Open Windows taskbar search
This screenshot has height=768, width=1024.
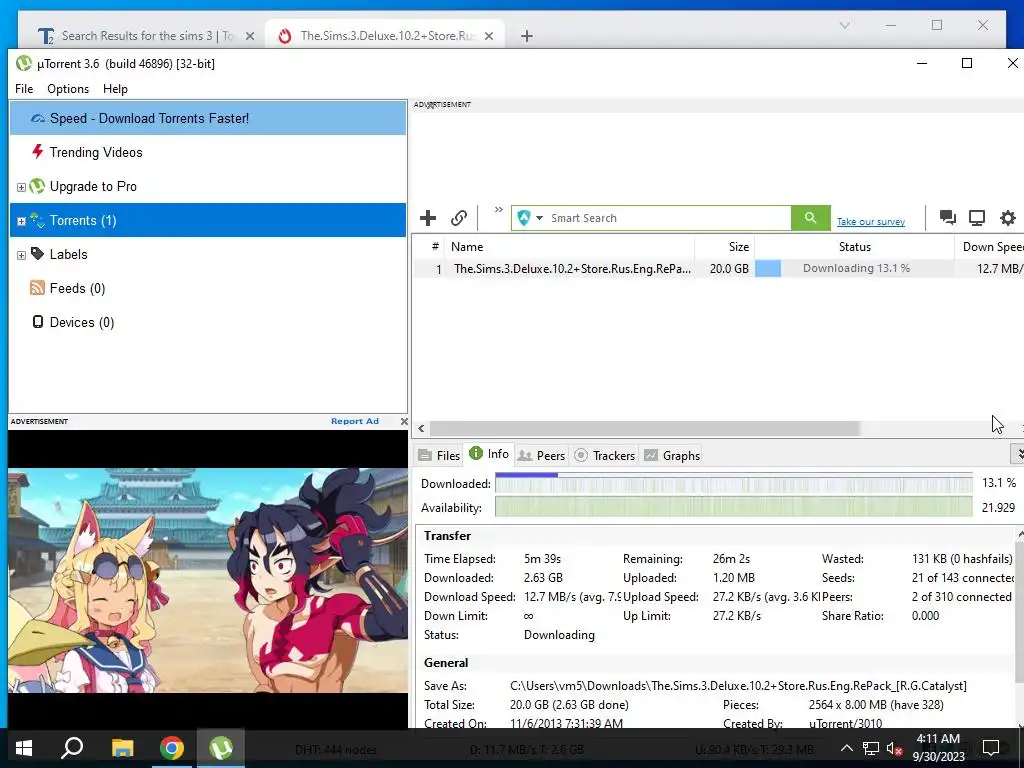[x=72, y=748]
